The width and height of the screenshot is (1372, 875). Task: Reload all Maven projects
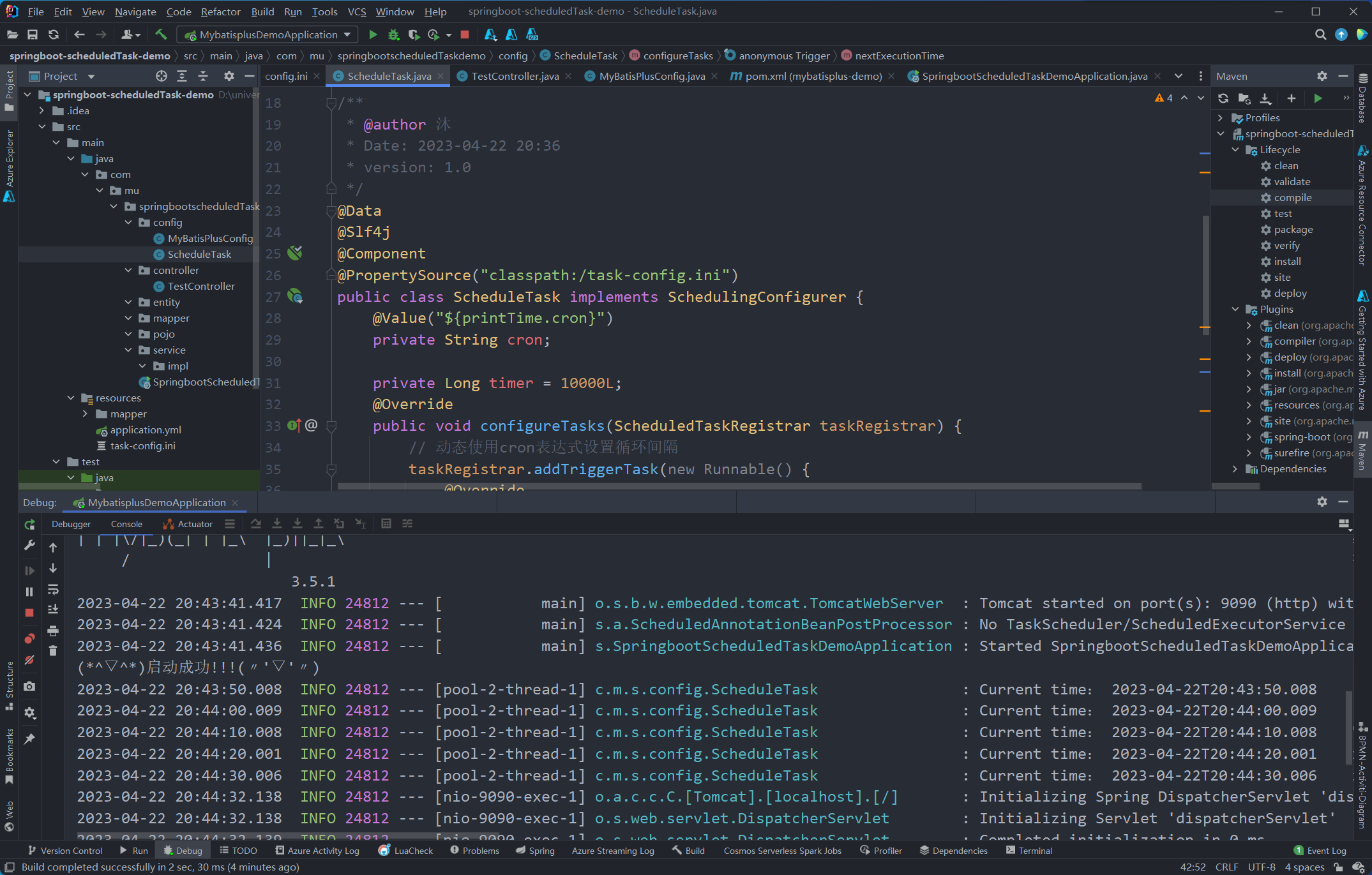coord(1223,98)
